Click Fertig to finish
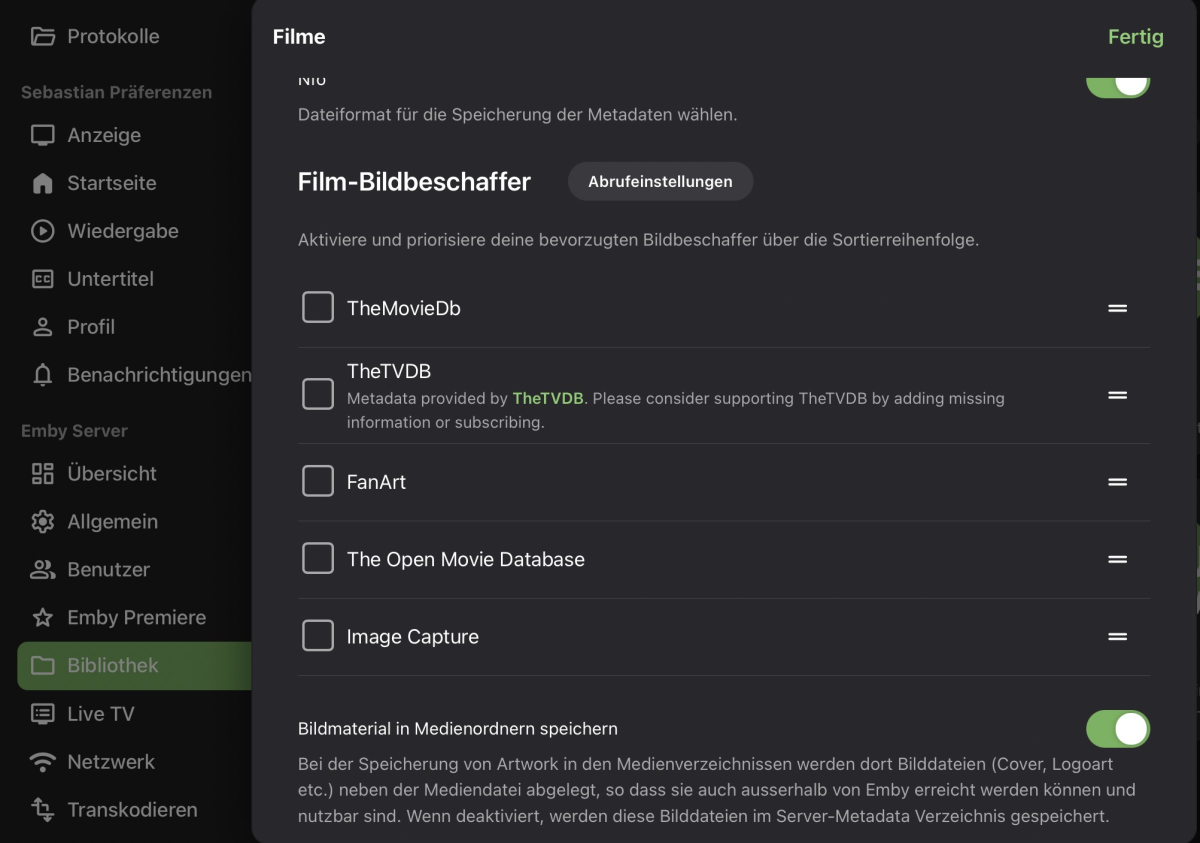 tap(1136, 37)
